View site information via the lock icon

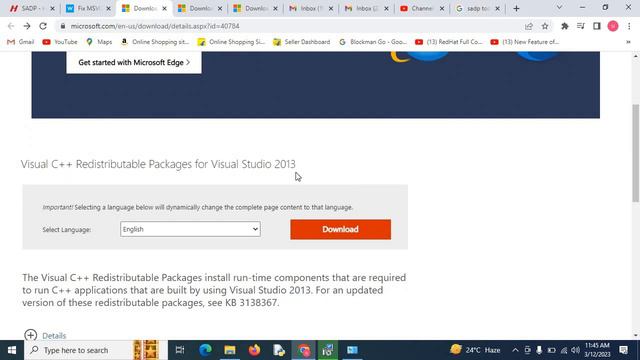pos(62,26)
